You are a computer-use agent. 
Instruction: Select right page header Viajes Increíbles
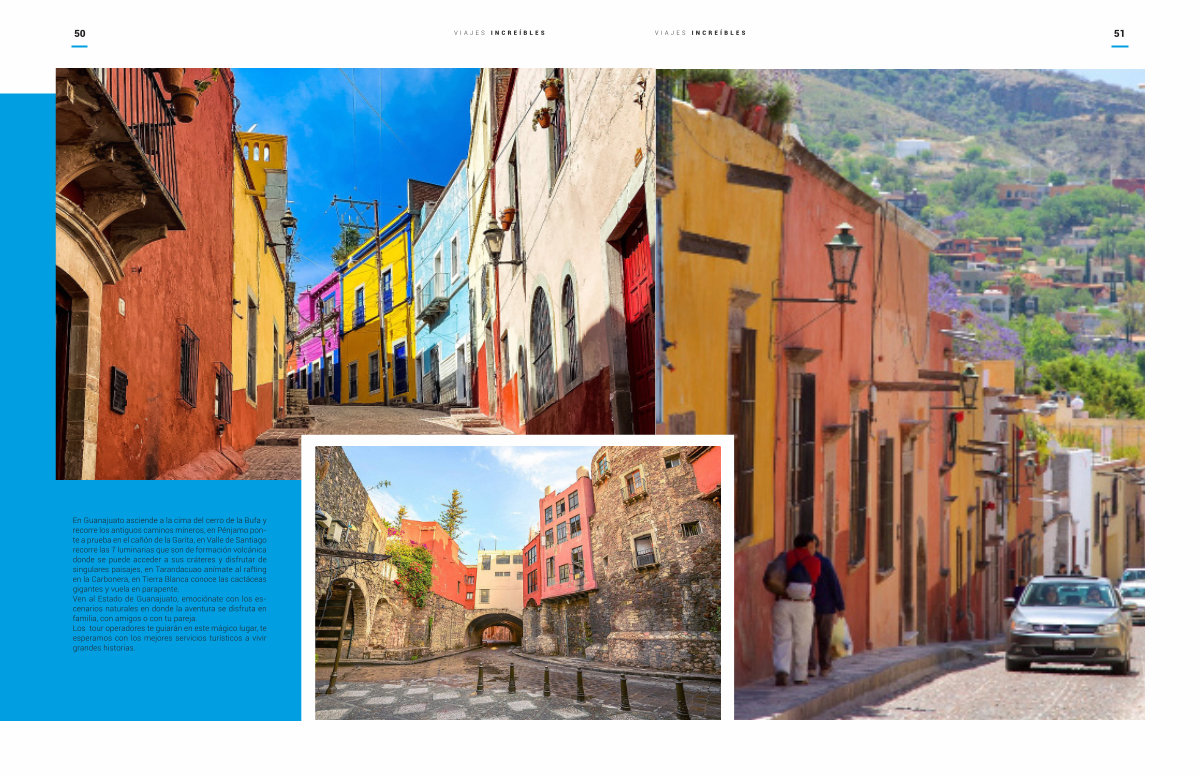click(x=701, y=33)
